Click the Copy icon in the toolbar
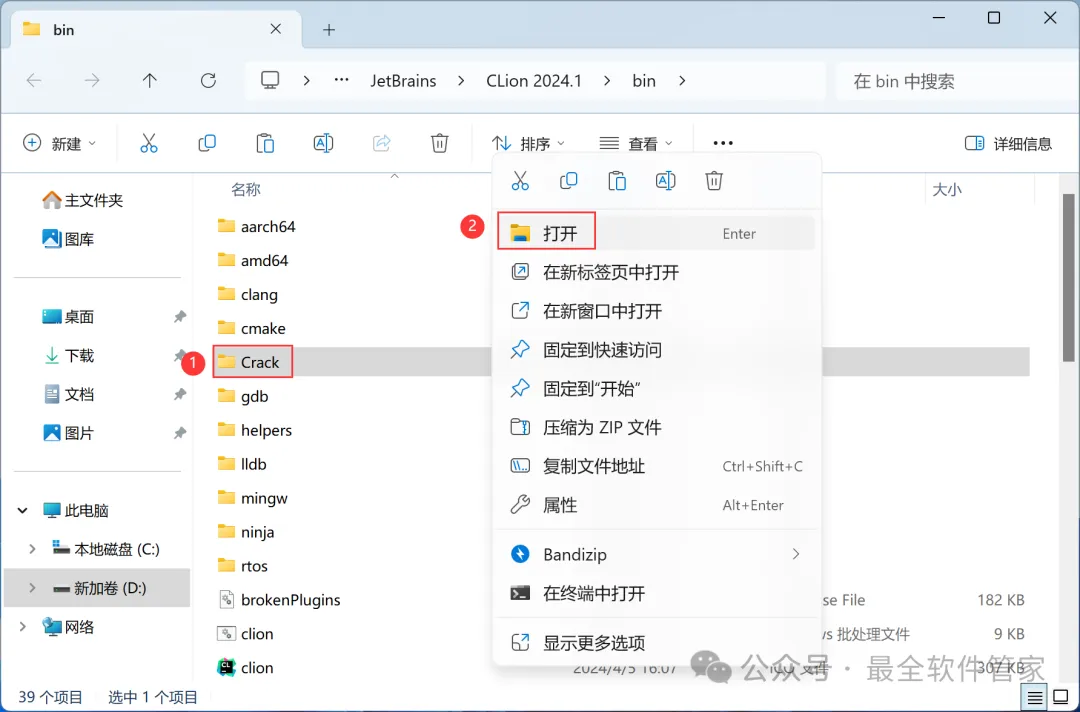Image resolution: width=1080 pixels, height=712 pixels. [207, 143]
